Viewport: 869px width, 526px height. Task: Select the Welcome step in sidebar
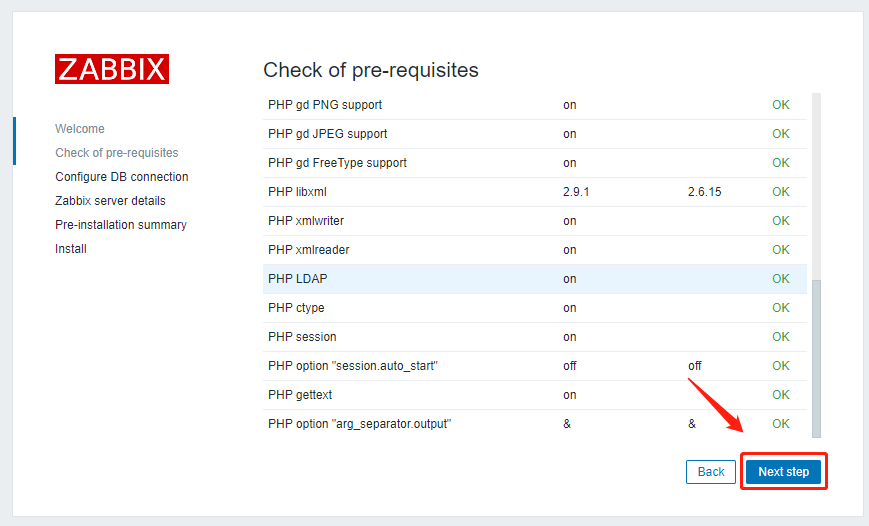pos(80,129)
